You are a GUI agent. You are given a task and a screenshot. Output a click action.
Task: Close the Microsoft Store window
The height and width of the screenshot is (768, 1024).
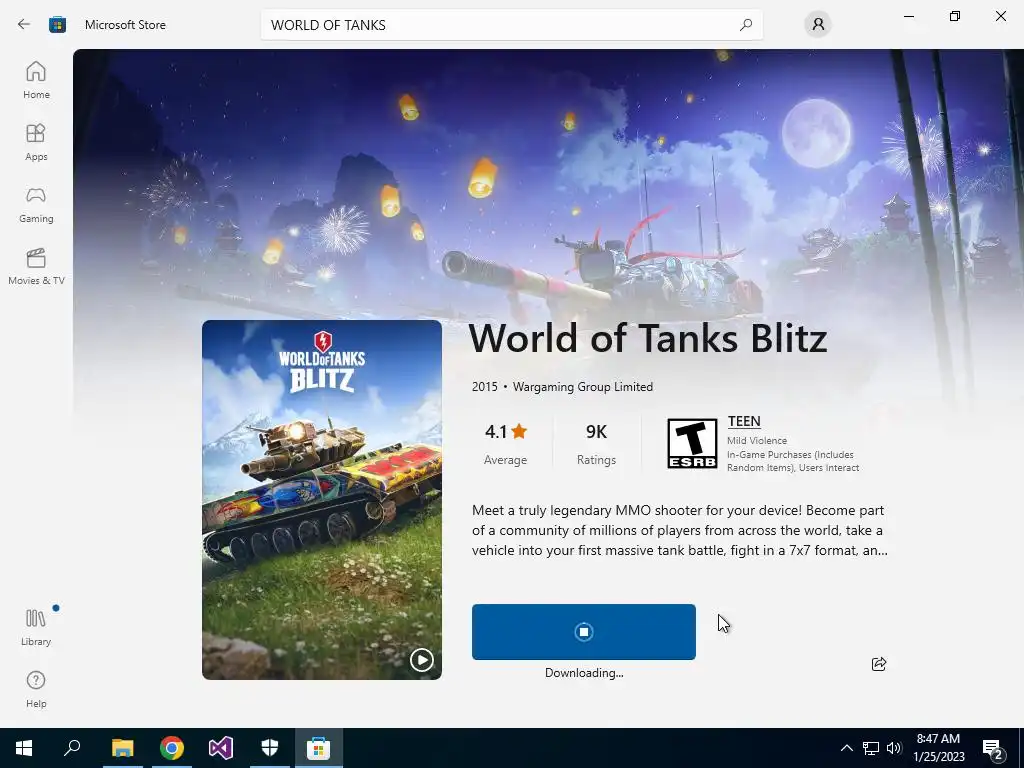[x=1000, y=16]
